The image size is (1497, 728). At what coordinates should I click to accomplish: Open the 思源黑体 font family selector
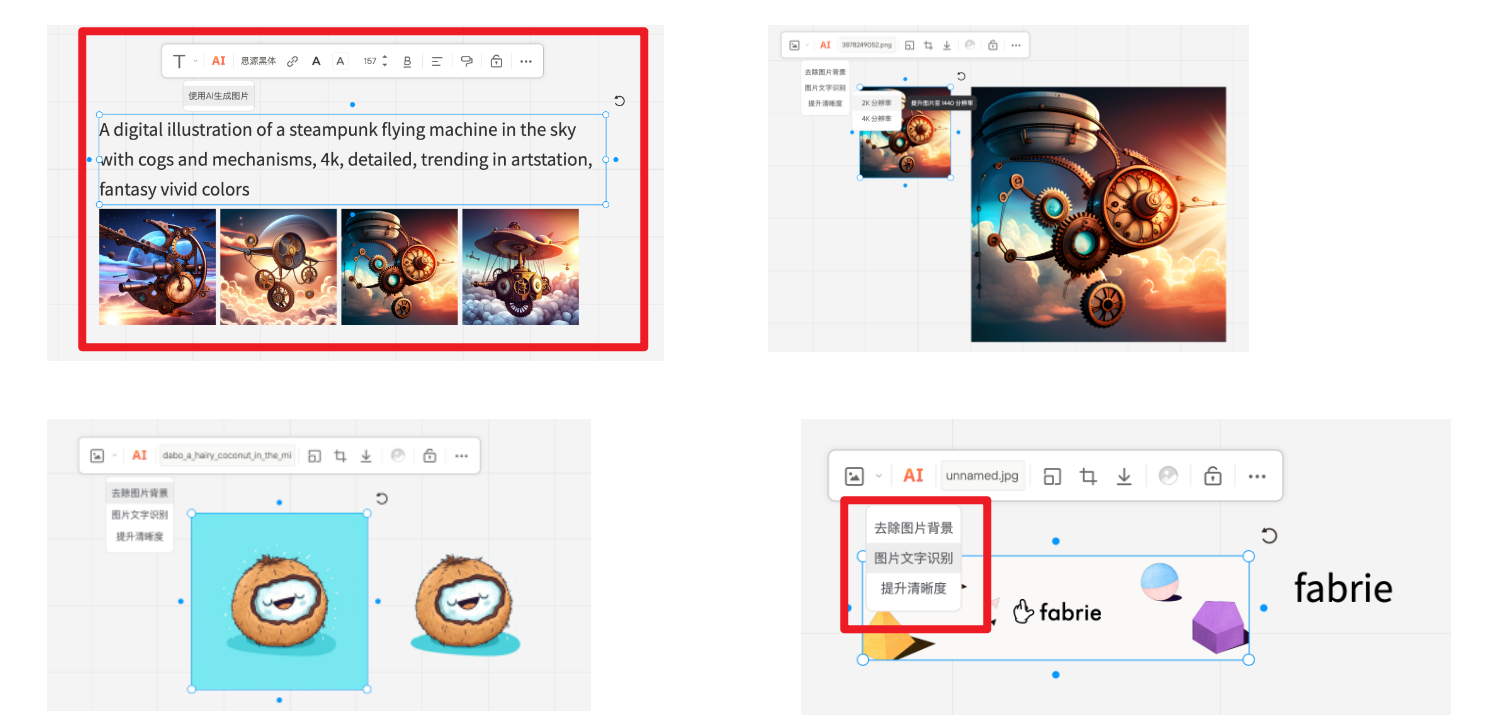(258, 61)
